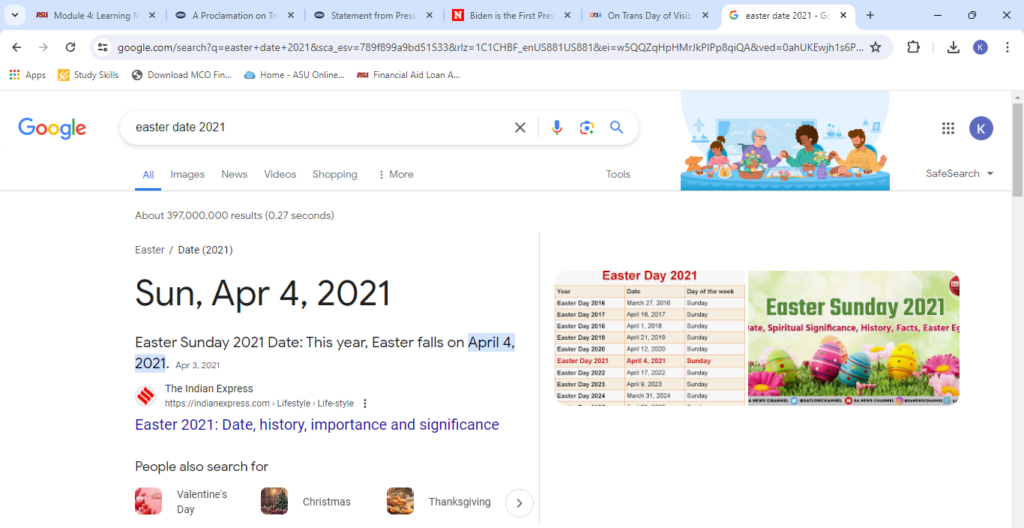Show more related searches with arrow
This screenshot has height=528, width=1024.
tap(519, 503)
